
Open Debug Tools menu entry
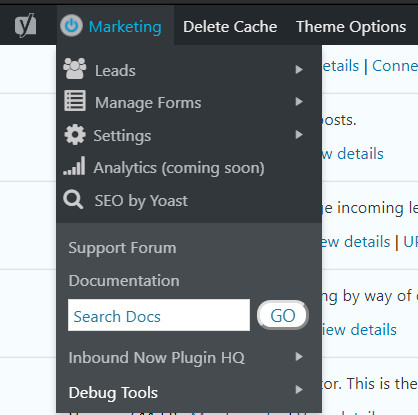coord(113,393)
